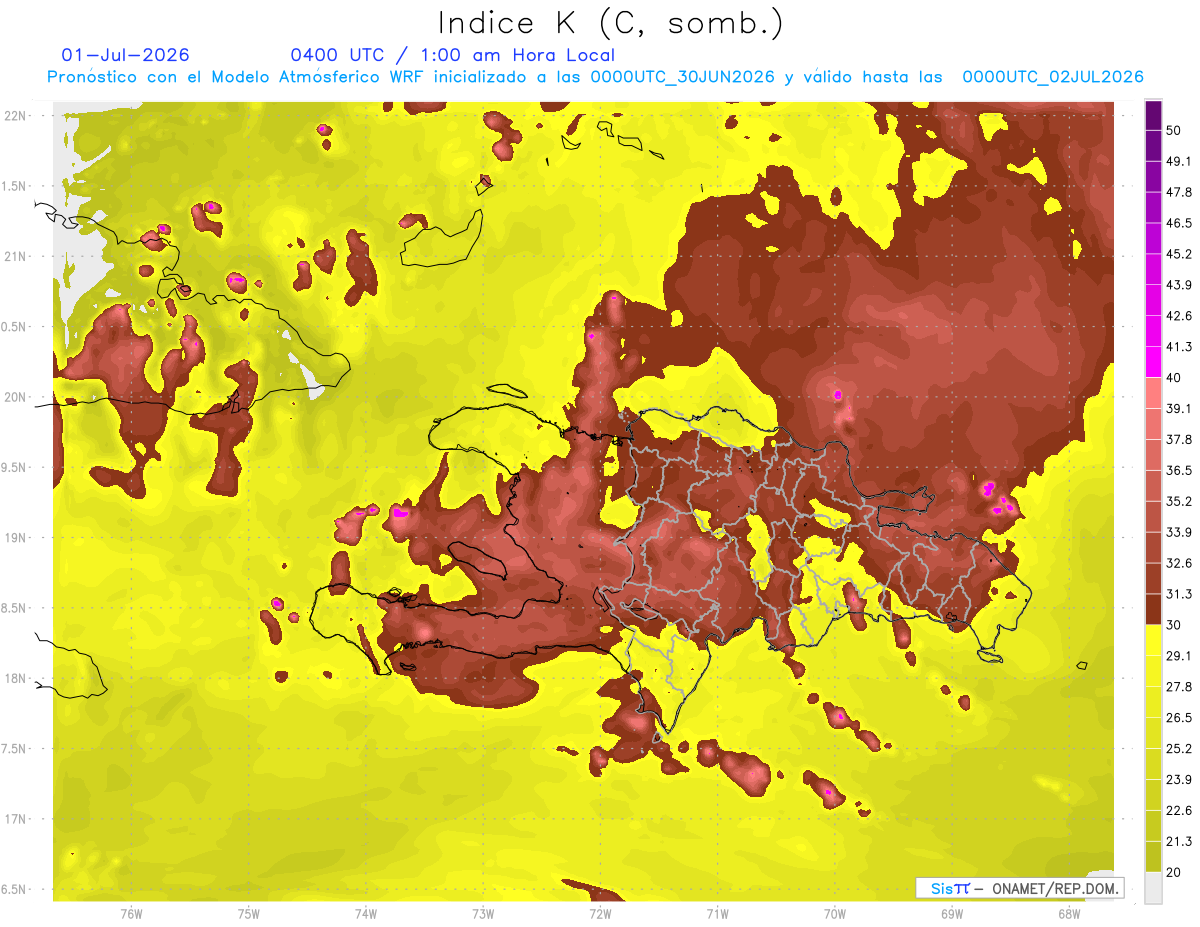Click the colorbar label "21.3"

pos(1179,841)
